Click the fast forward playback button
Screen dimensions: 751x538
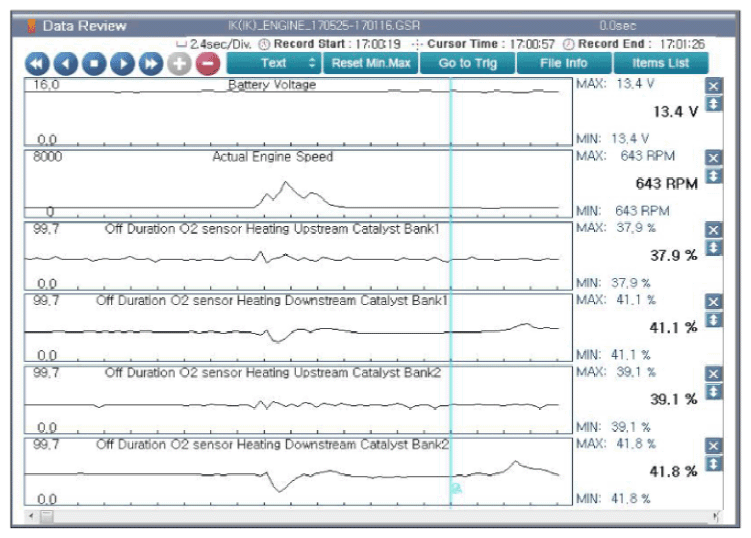coord(151,64)
